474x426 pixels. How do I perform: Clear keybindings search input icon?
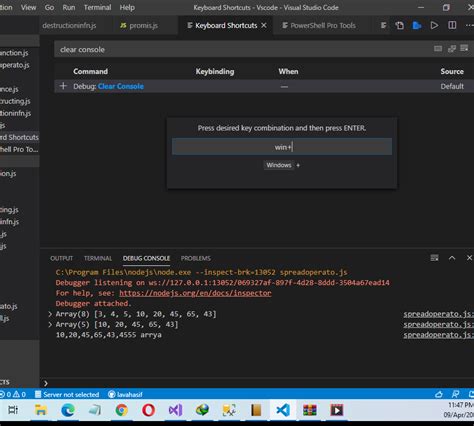[x=464, y=49]
